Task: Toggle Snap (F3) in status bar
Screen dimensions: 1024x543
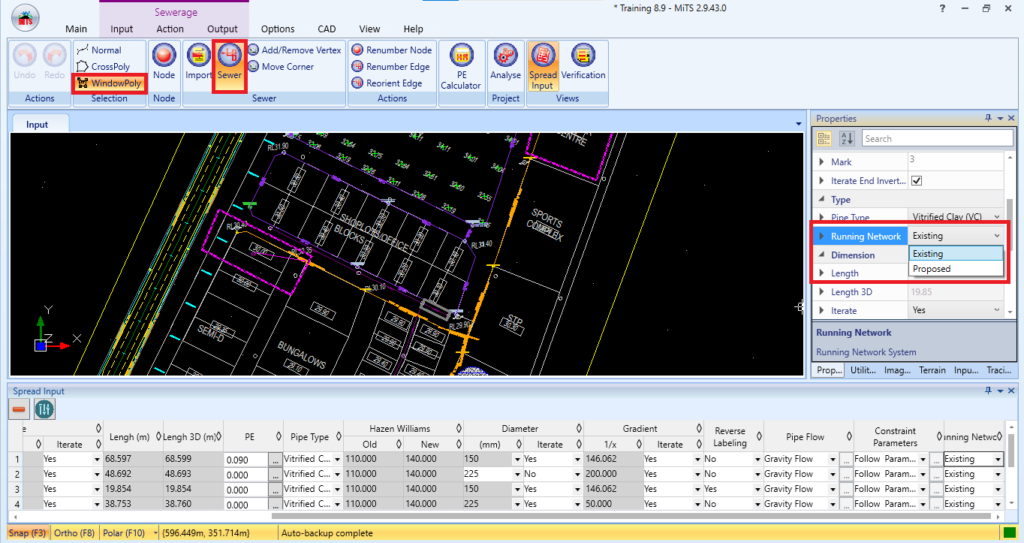Action: click(x=27, y=533)
